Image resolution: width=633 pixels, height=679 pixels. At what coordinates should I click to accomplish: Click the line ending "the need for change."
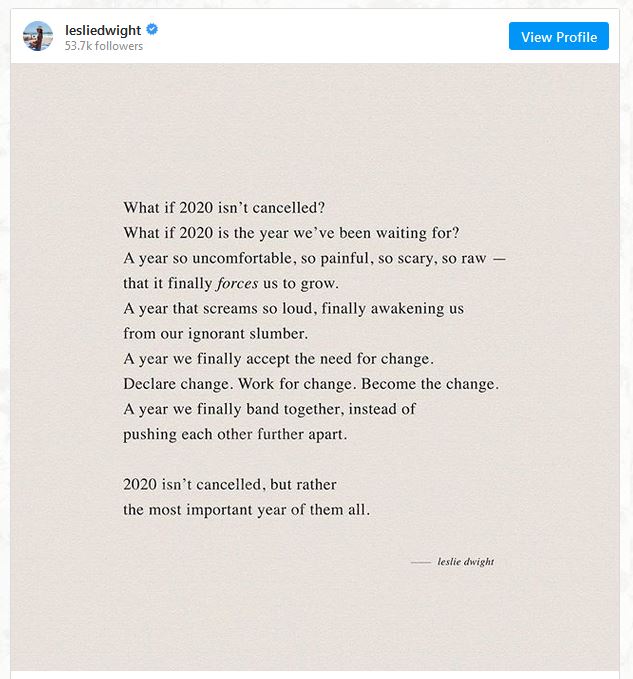coord(278,359)
